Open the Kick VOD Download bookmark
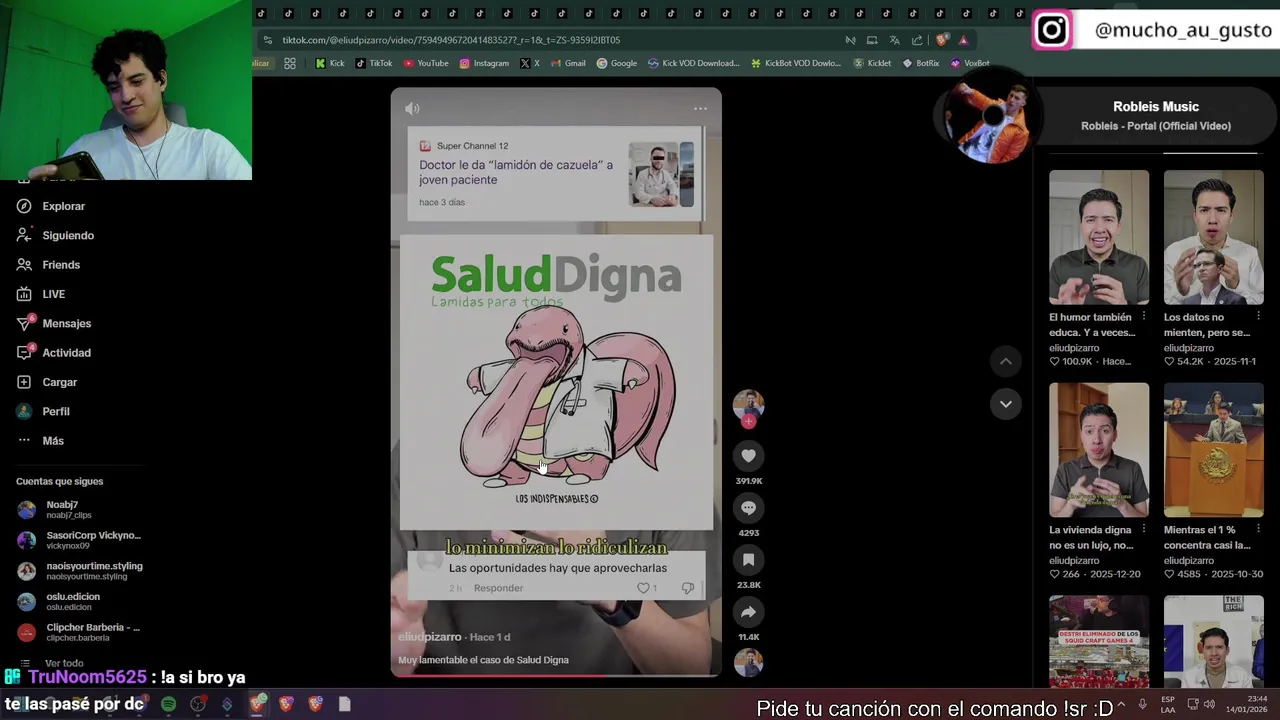This screenshot has width=1280, height=720. (693, 63)
